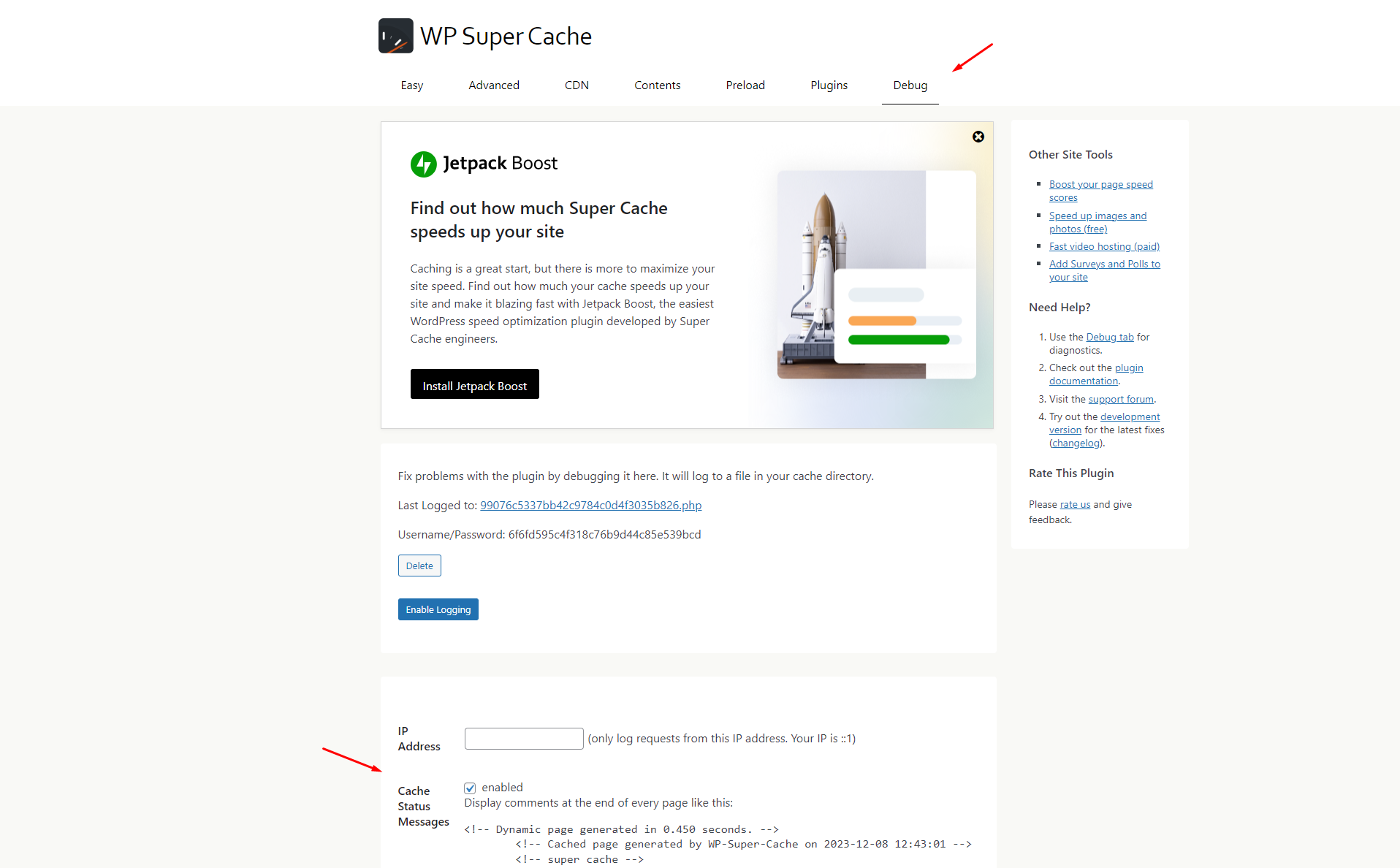This screenshot has height=868, width=1400.
Task: Click the "Dynamic page generated in 0.450 seconds" line
Action: tap(621, 829)
